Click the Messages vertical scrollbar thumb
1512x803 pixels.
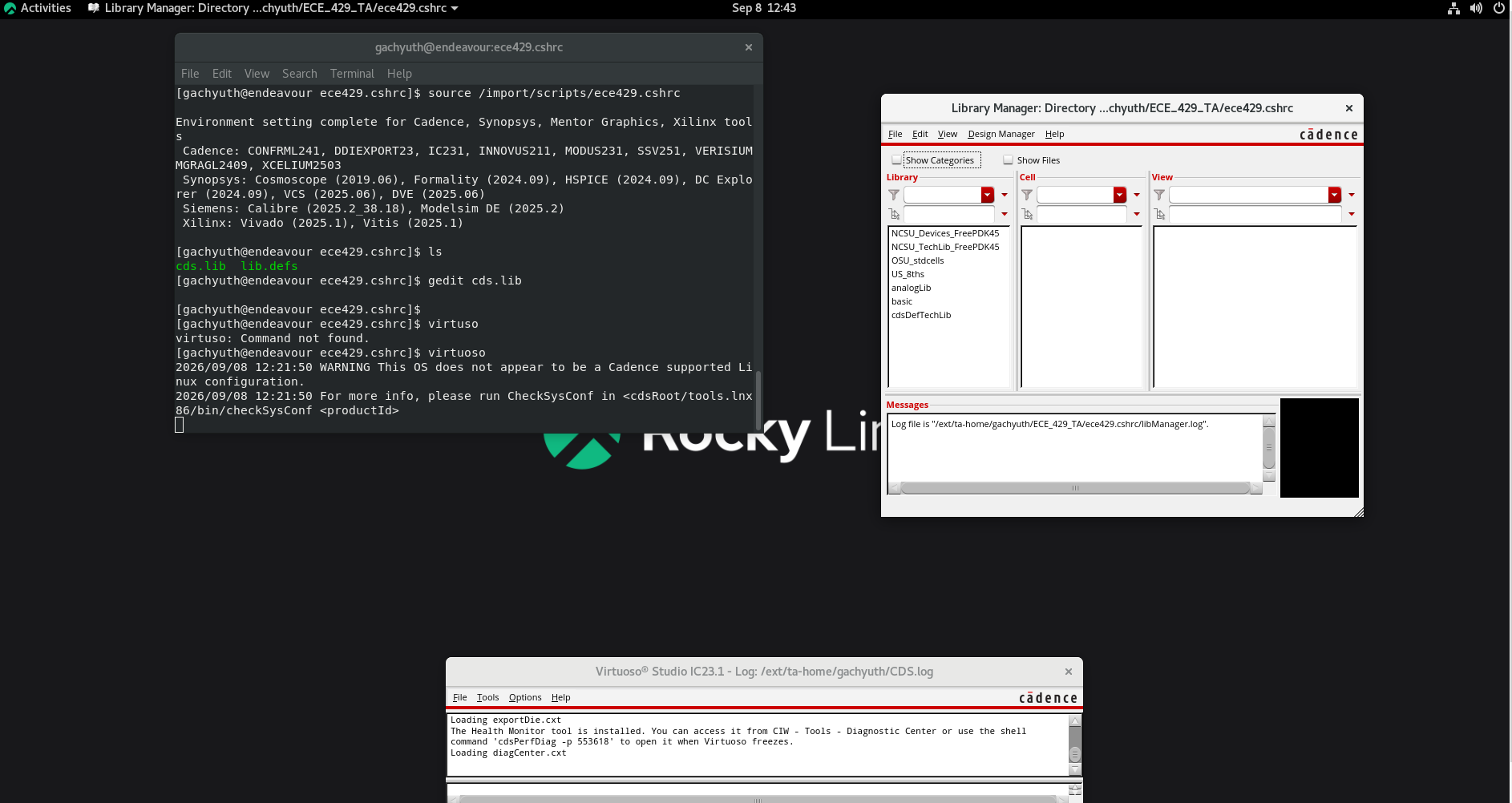pyautogui.click(x=1269, y=448)
